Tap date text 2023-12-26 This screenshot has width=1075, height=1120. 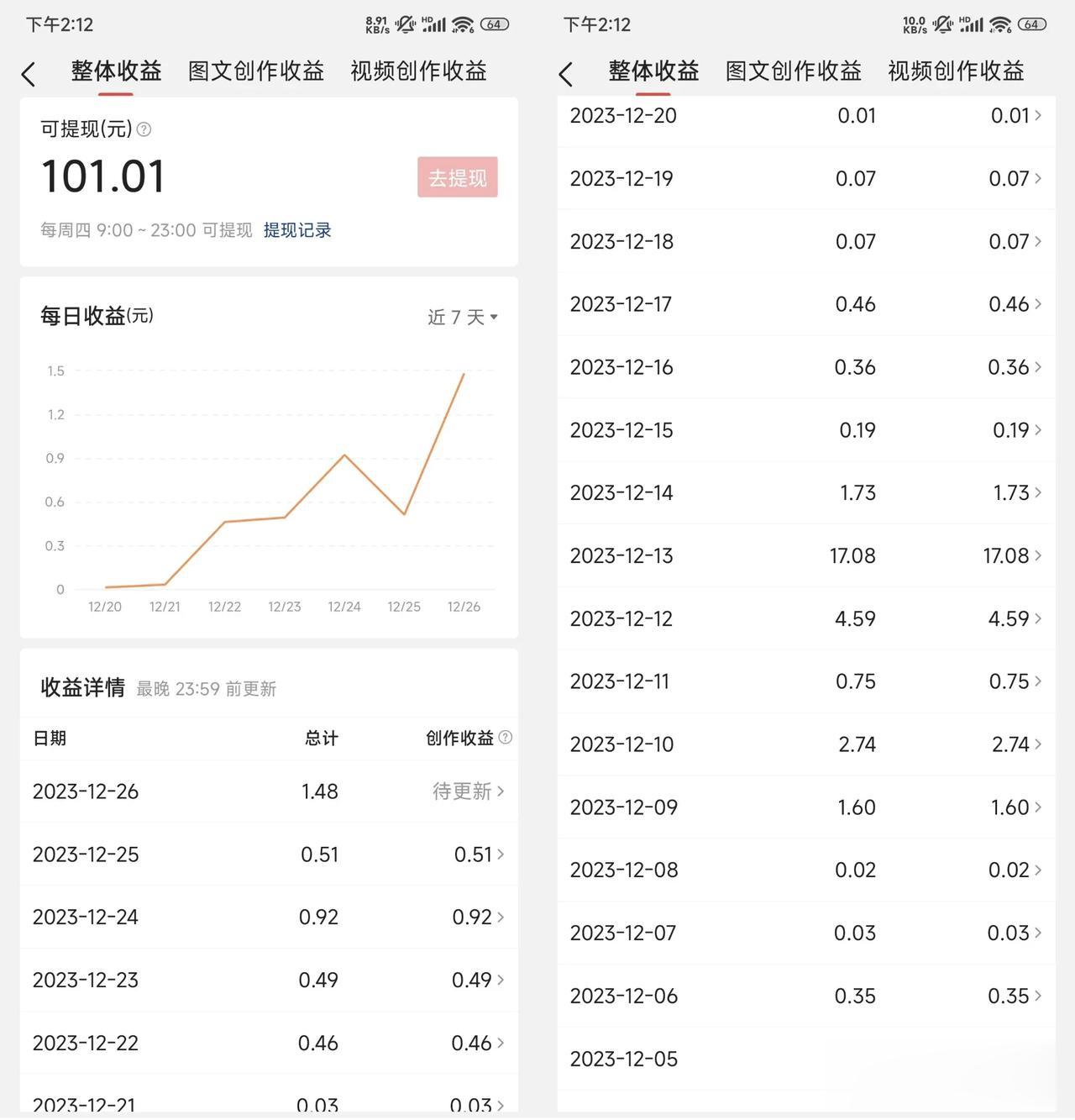coord(86,791)
